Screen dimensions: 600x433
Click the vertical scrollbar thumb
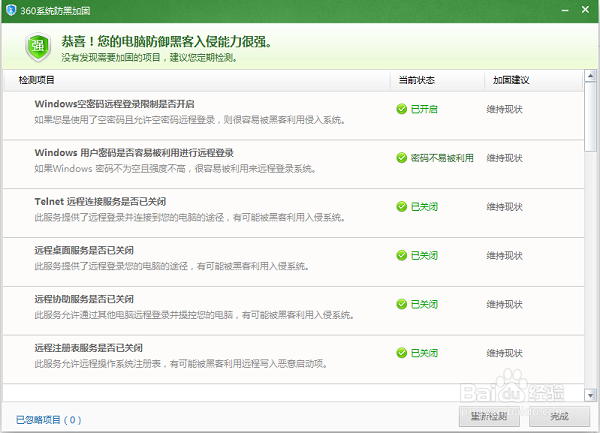pos(590,117)
